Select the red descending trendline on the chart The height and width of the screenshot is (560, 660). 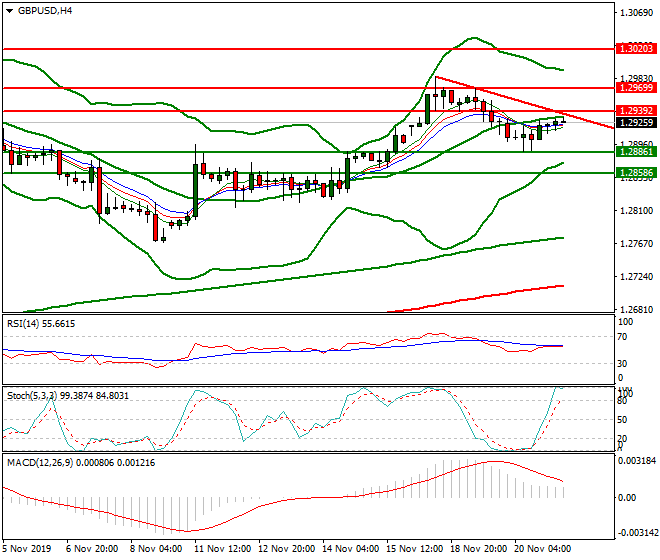coord(524,102)
